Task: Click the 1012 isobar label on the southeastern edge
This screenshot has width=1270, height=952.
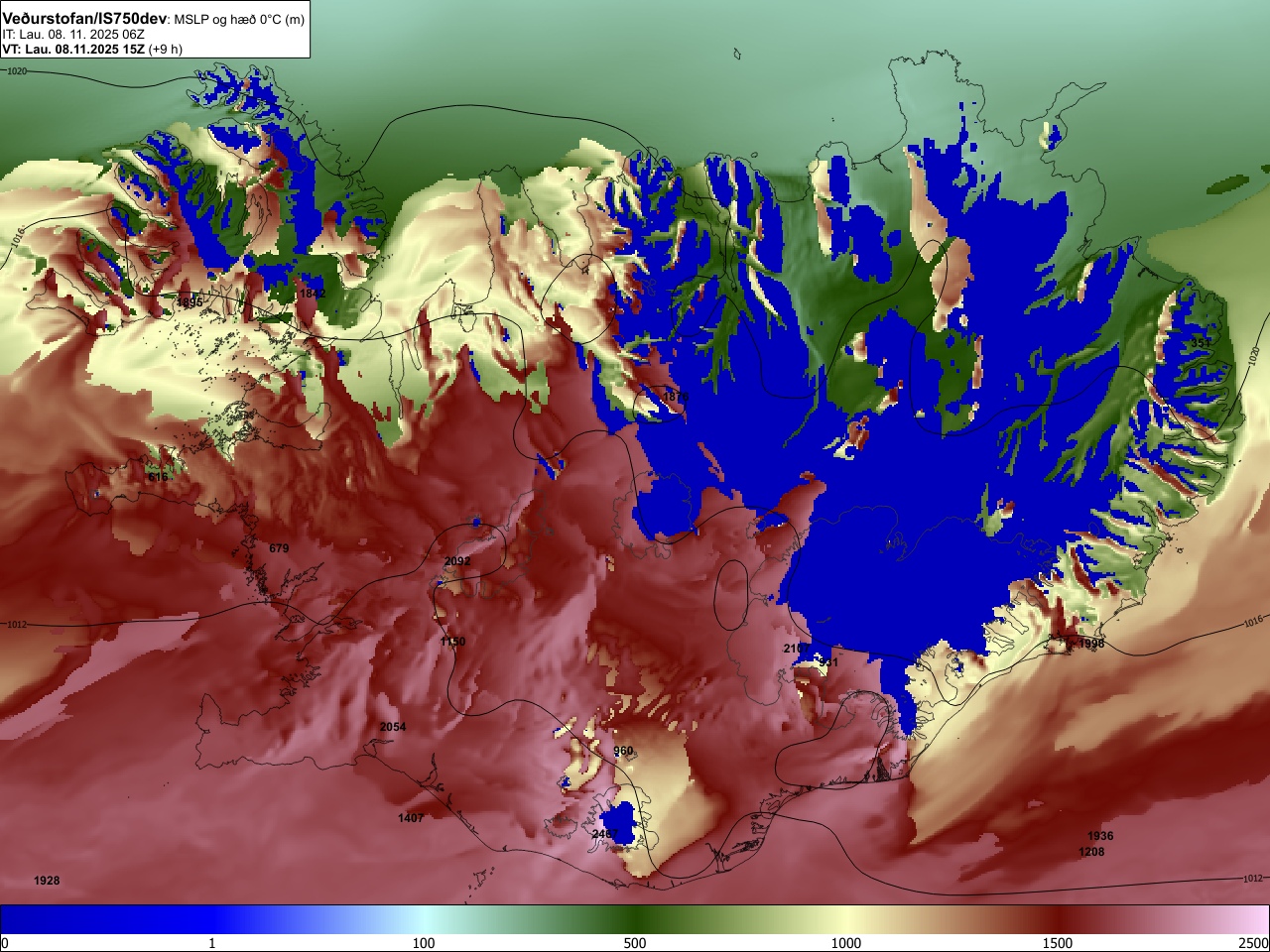Action: coord(1253,879)
